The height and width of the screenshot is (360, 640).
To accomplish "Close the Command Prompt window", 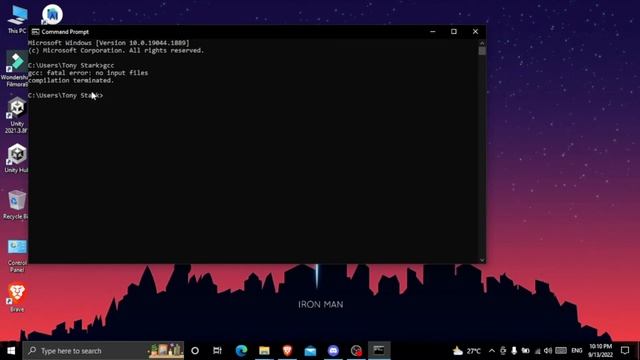I will coord(475,31).
